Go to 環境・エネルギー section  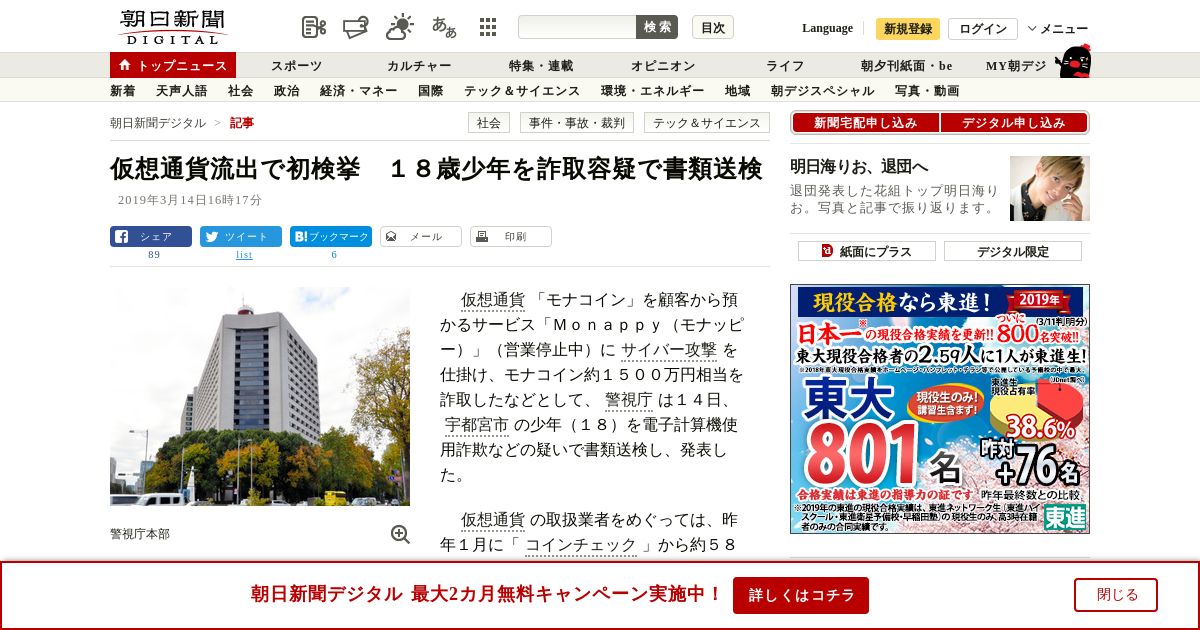(653, 91)
